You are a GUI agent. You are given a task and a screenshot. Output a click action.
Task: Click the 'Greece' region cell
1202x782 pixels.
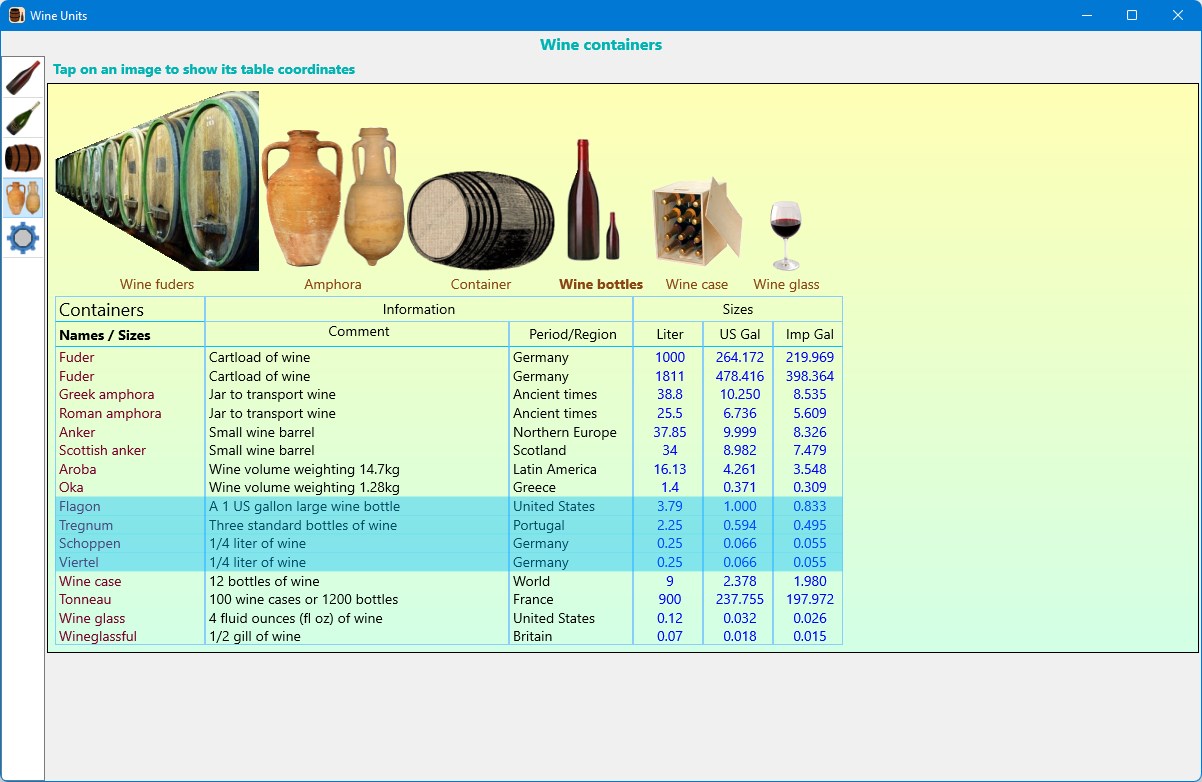[x=535, y=487]
